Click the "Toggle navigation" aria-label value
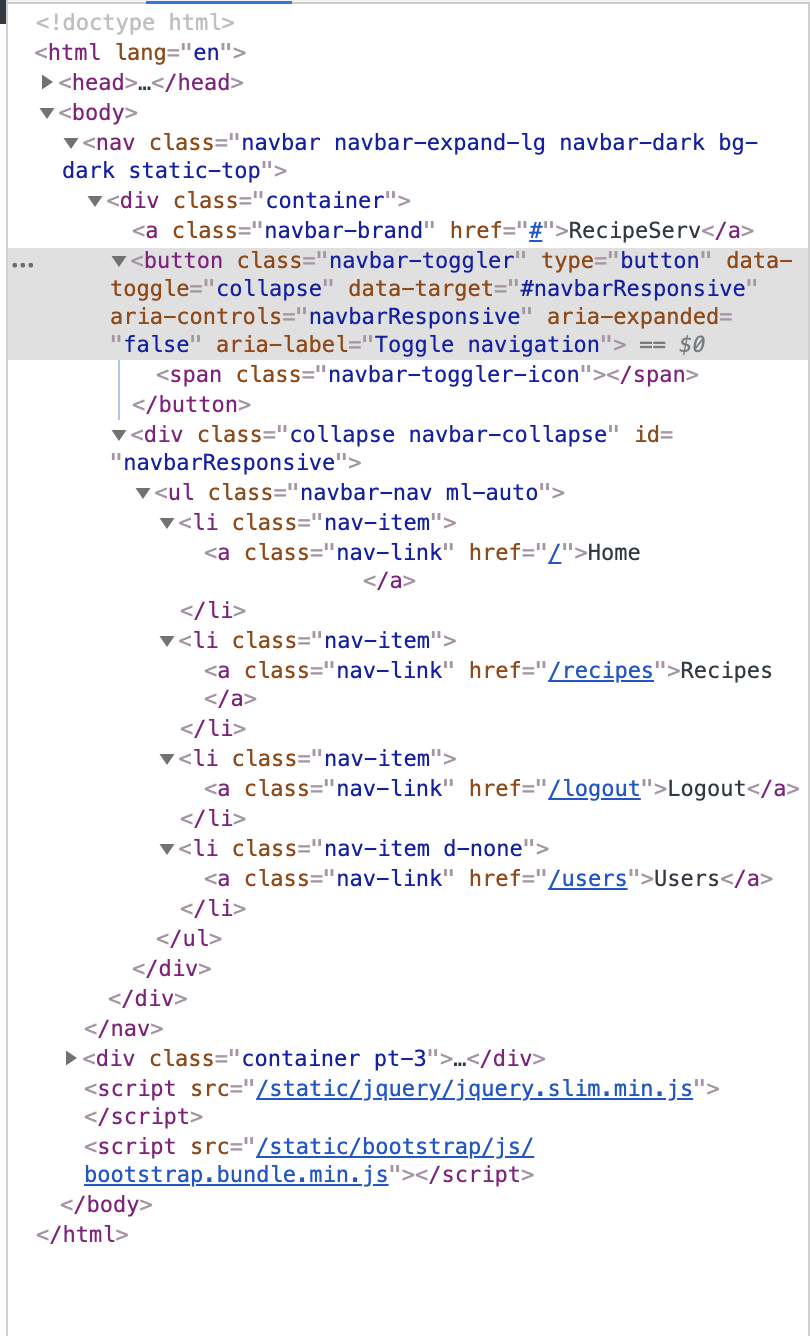 click(x=486, y=345)
